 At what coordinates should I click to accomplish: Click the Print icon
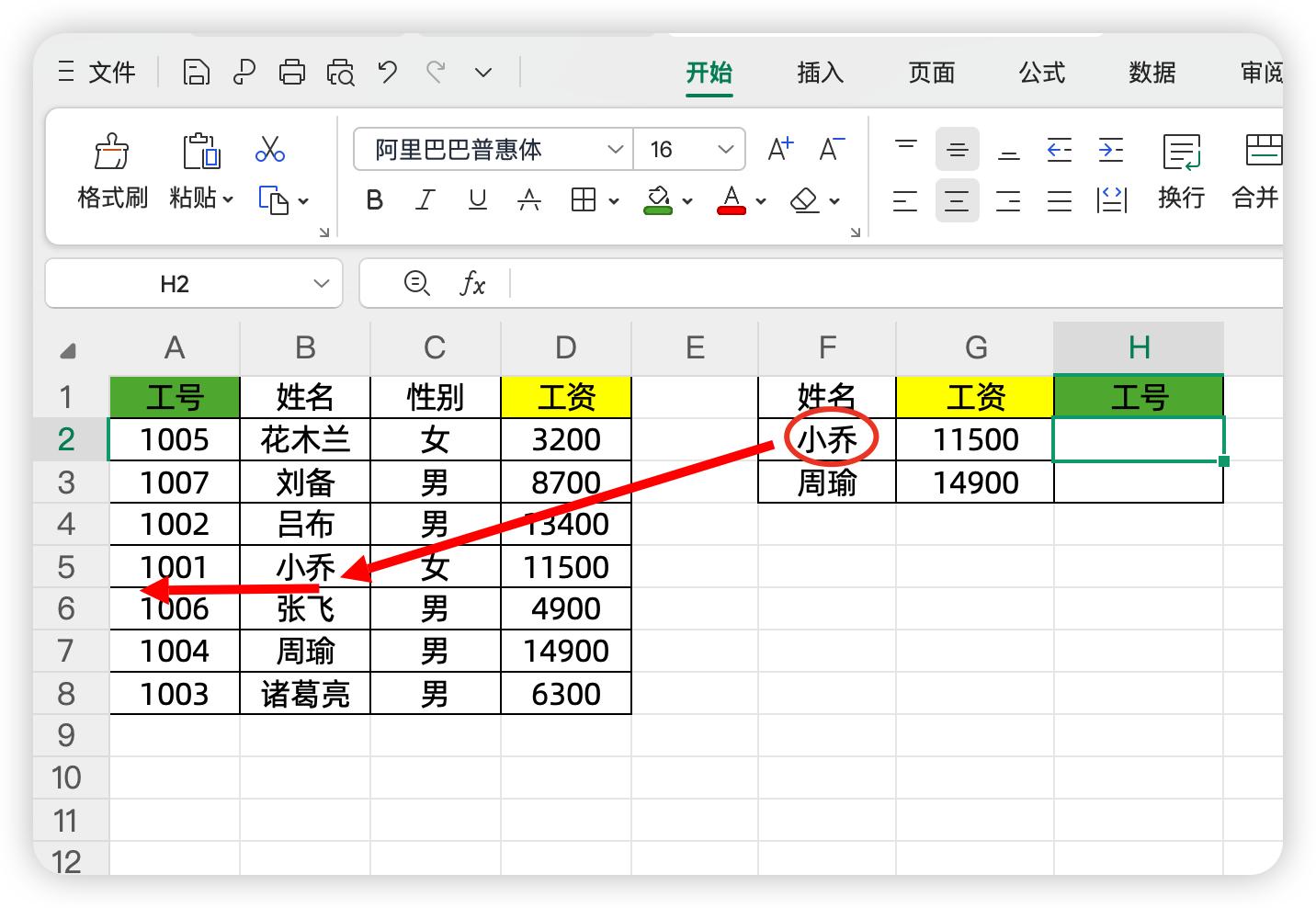pos(292,72)
